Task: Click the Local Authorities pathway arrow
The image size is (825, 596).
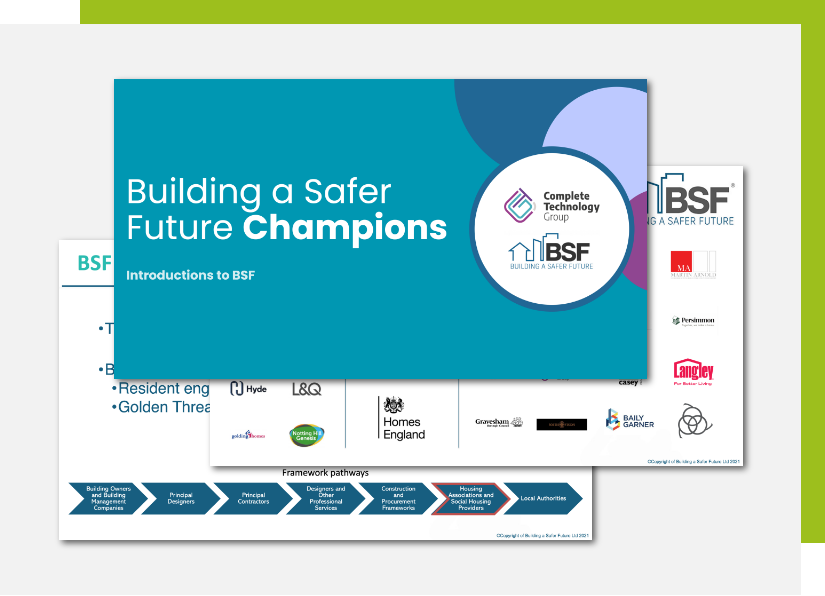Action: click(x=544, y=498)
